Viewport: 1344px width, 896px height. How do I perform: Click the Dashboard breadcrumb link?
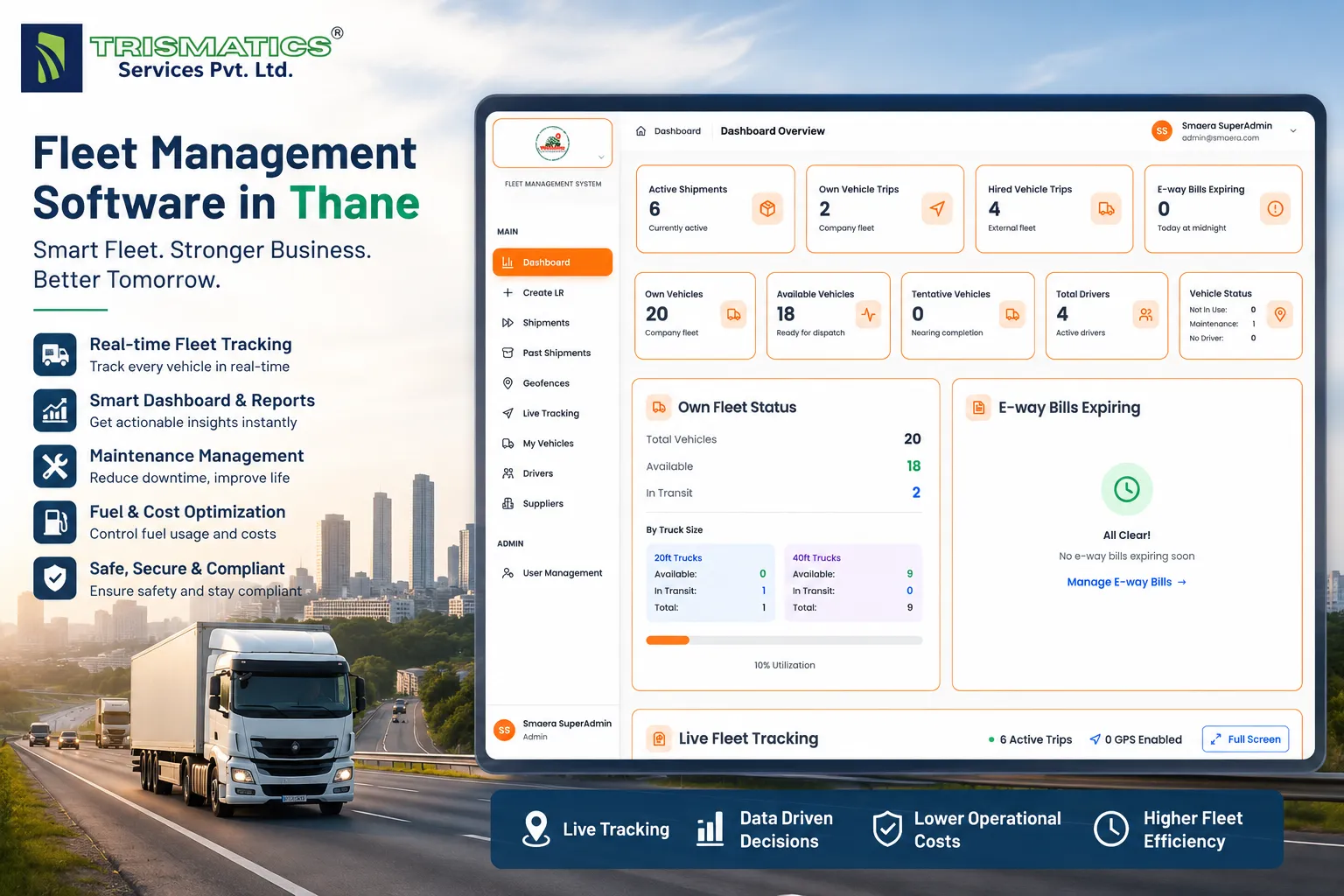point(677,131)
